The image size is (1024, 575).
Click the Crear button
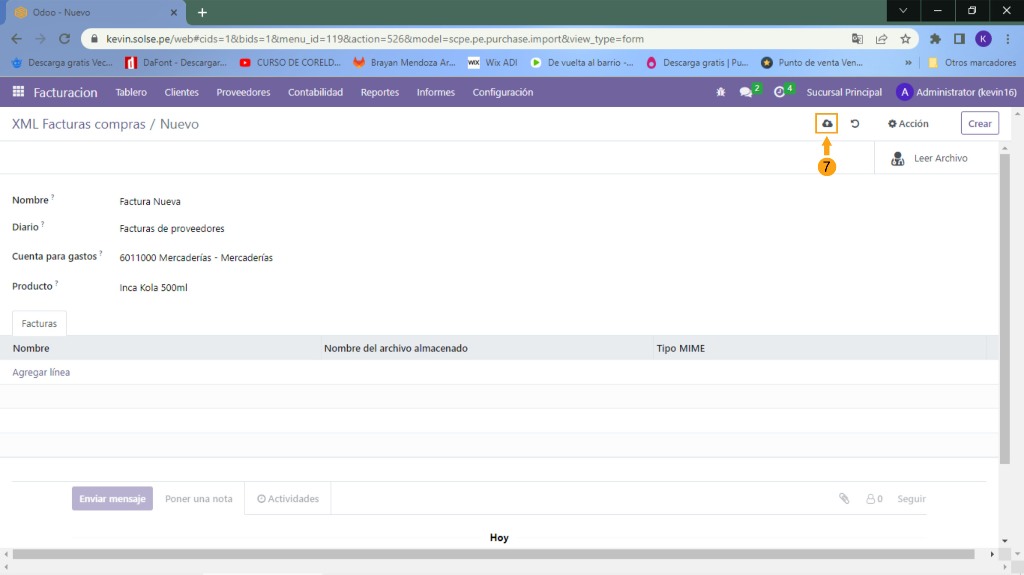pyautogui.click(x=979, y=124)
